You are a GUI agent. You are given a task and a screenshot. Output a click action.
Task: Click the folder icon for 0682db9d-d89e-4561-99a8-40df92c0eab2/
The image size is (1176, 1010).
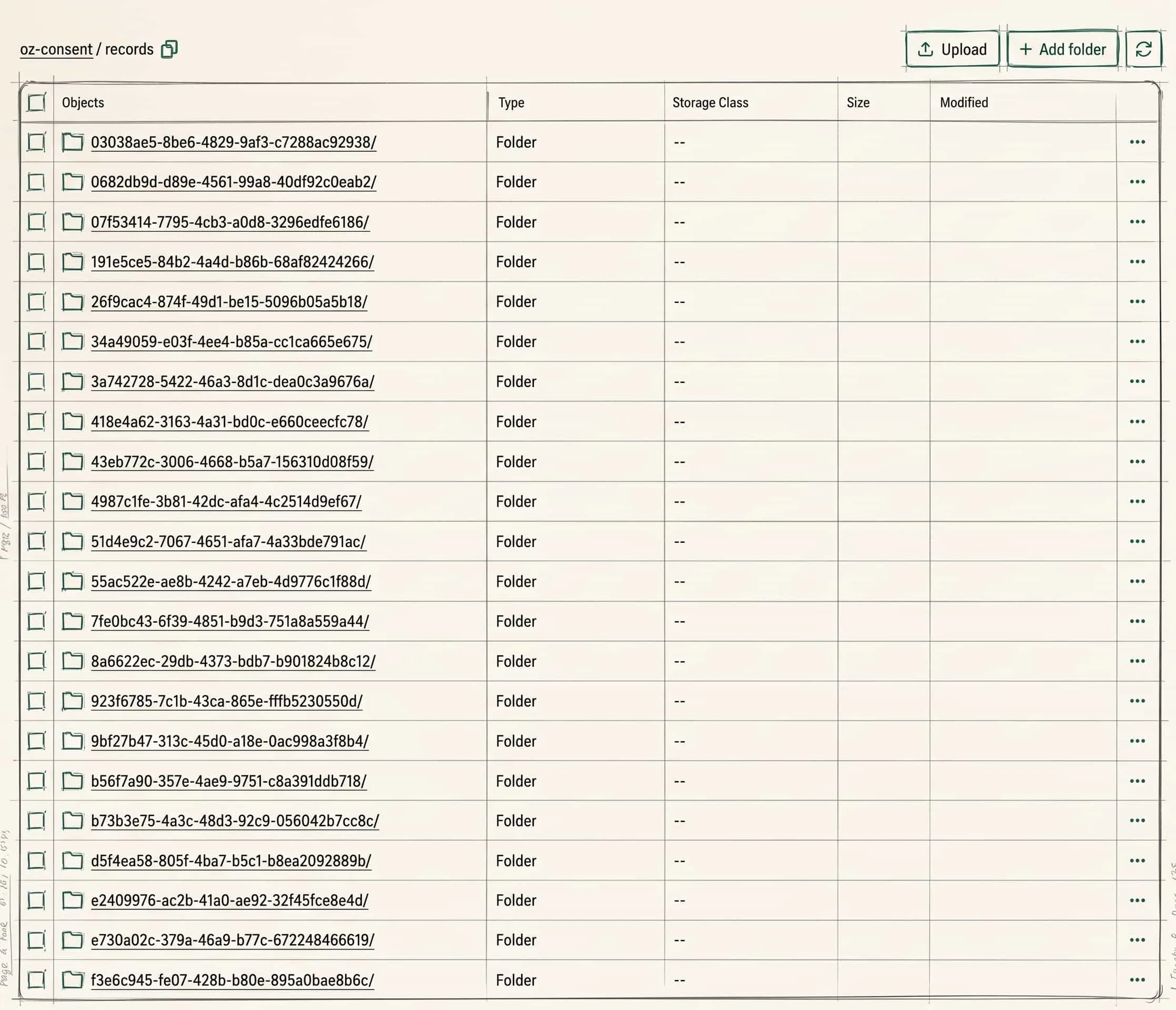point(73,182)
